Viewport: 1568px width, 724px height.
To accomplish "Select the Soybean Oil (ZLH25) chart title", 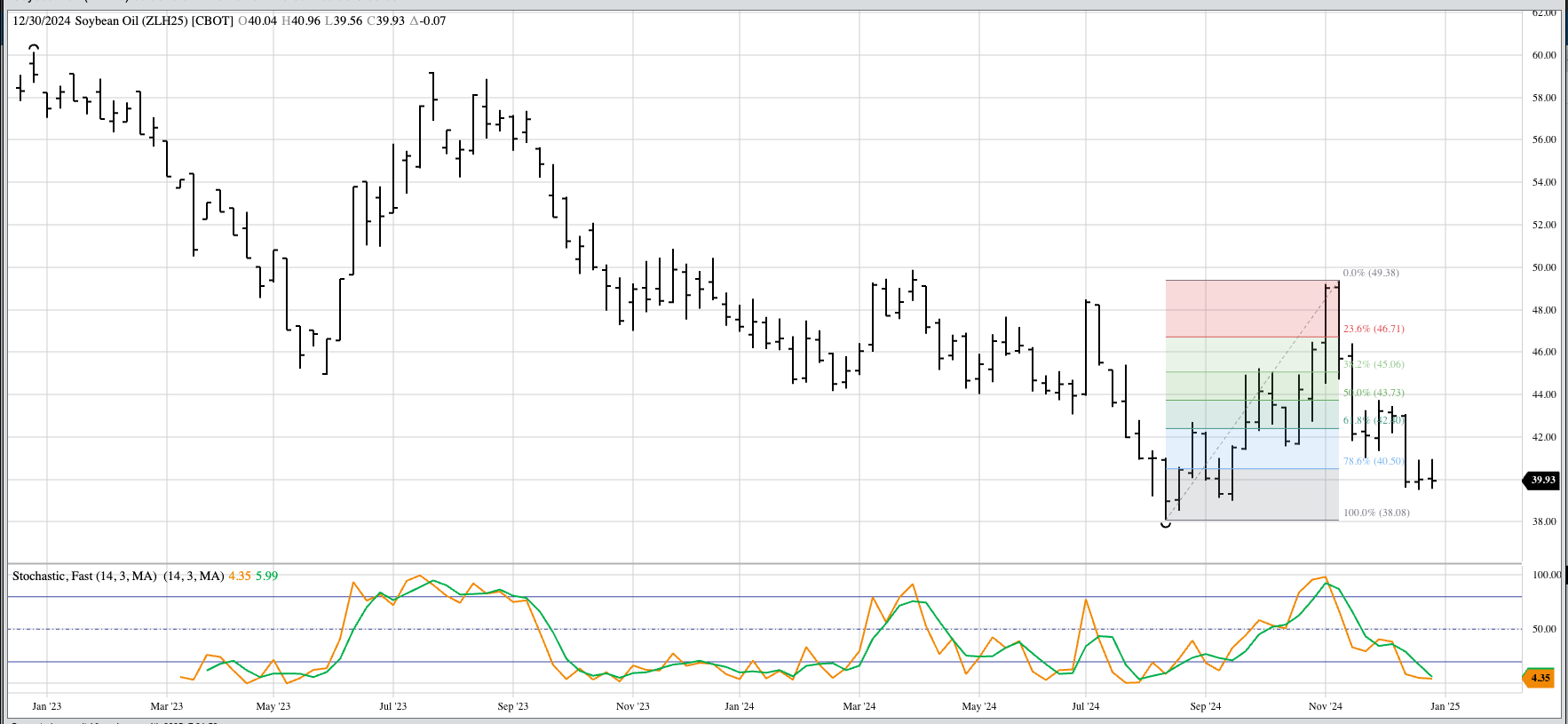I will coord(154,20).
